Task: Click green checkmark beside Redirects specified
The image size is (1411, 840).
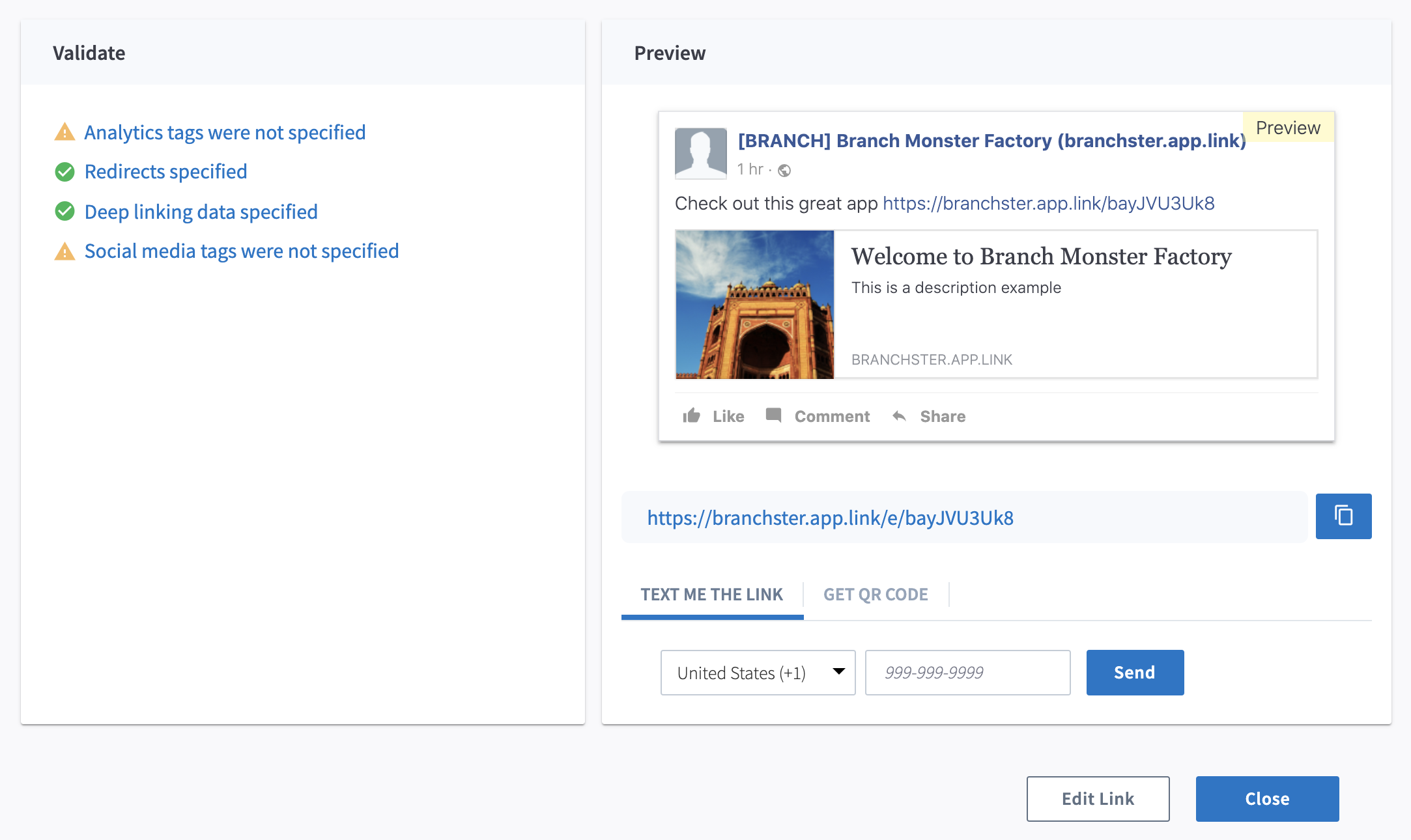Action: (x=64, y=172)
